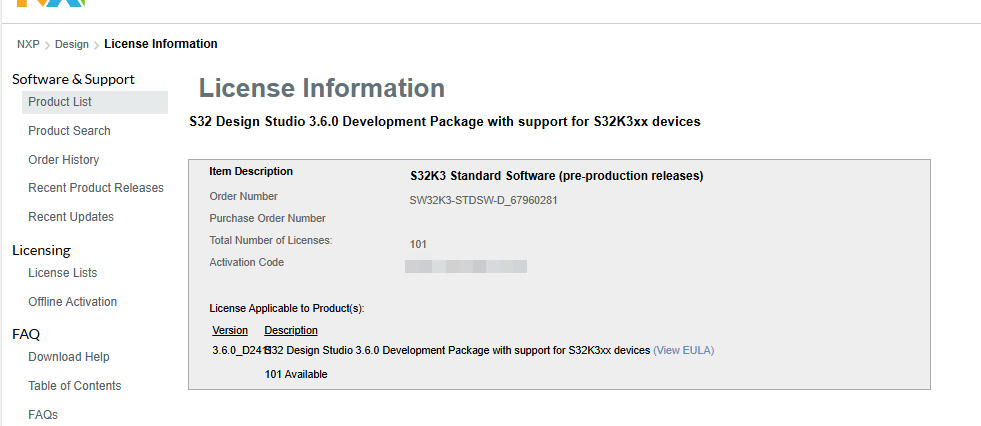981x426 pixels.
Task: Click the blurred Activation Code value
Action: 465,267
